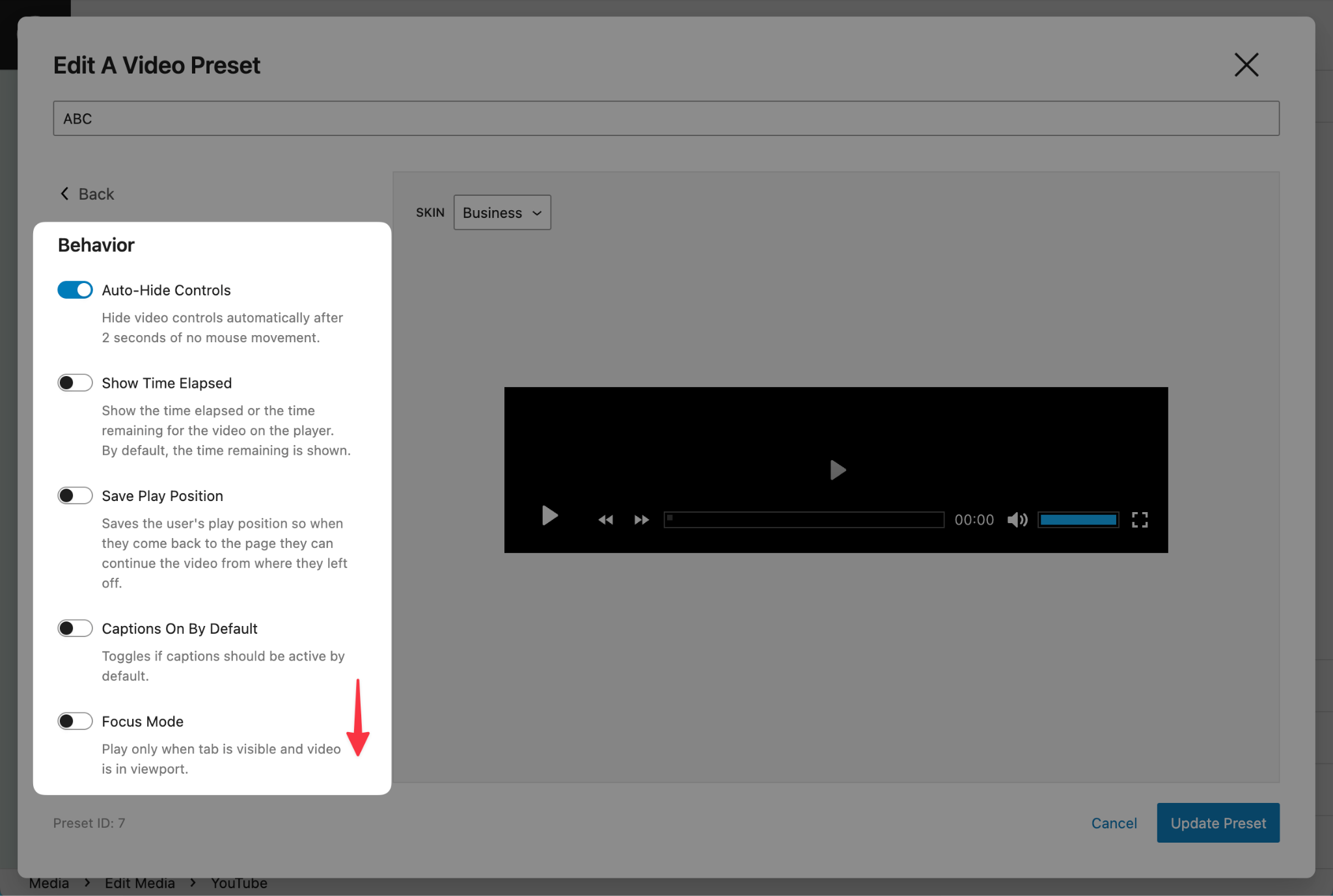Image resolution: width=1333 pixels, height=896 pixels.
Task: Select the fast-forward icon in player controls
Action: pyautogui.click(x=640, y=519)
